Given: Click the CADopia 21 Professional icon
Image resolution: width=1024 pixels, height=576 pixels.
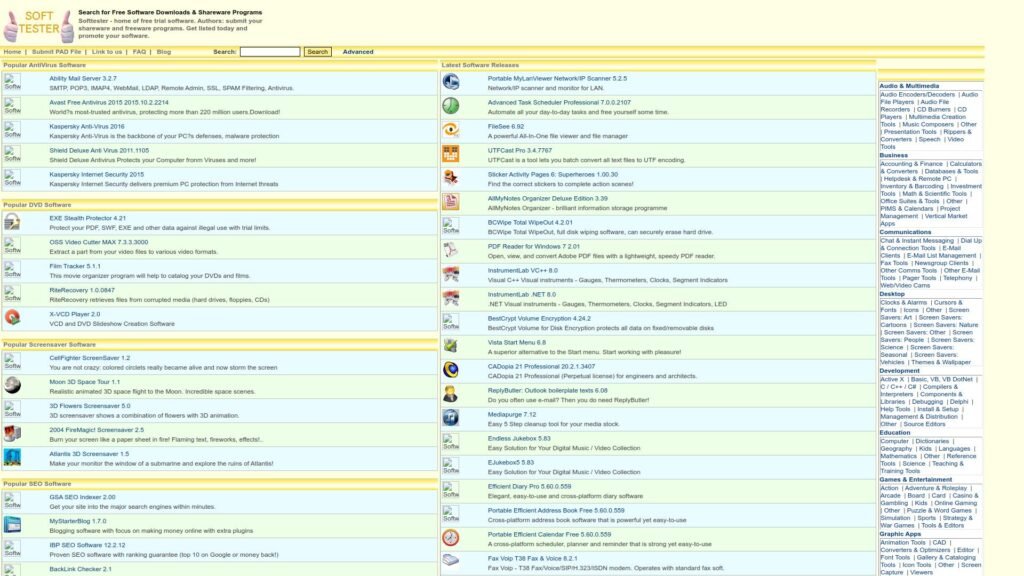Looking at the screenshot, I should [451, 370].
